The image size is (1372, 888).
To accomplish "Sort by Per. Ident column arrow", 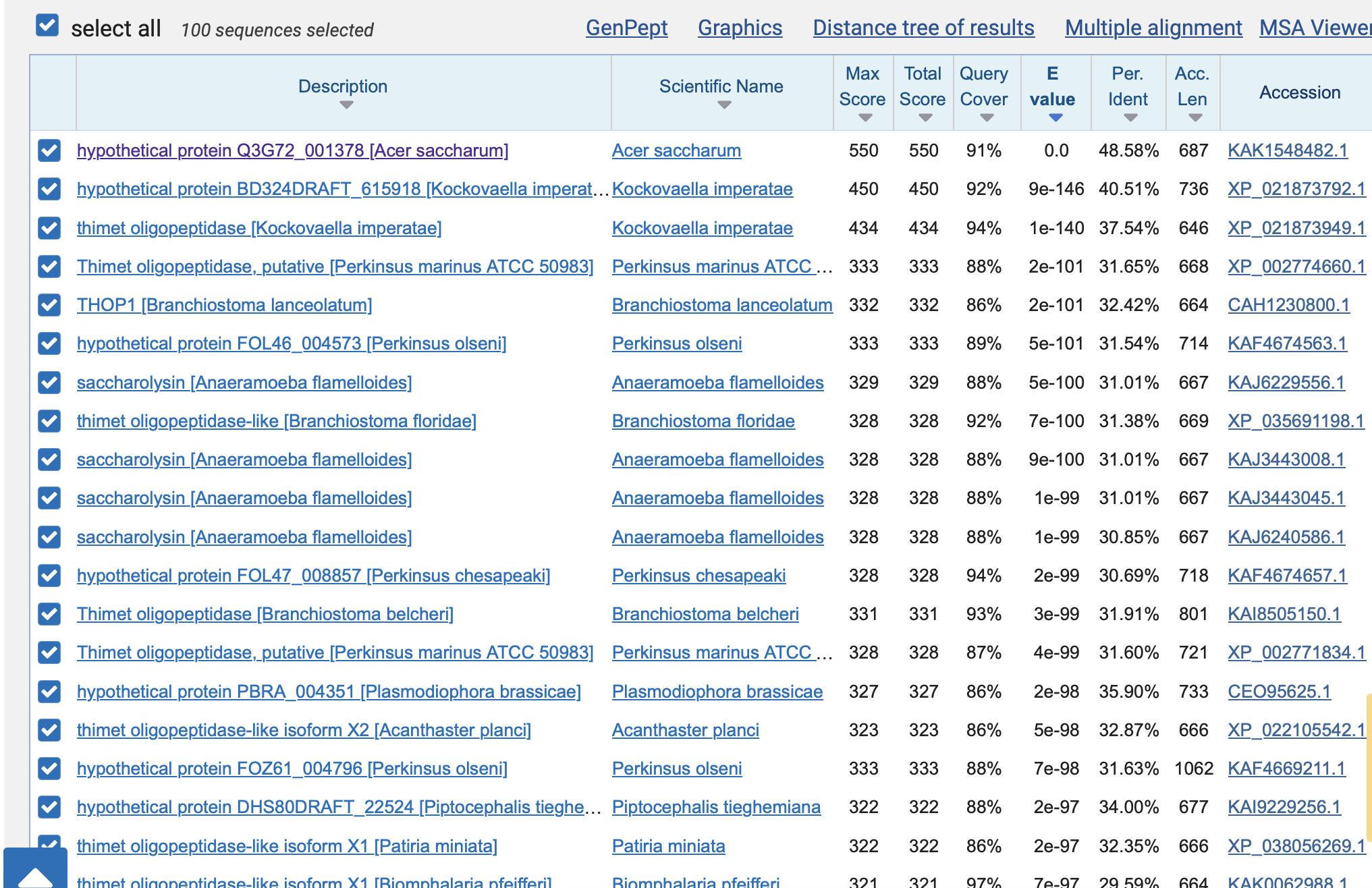I will pyautogui.click(x=1130, y=118).
